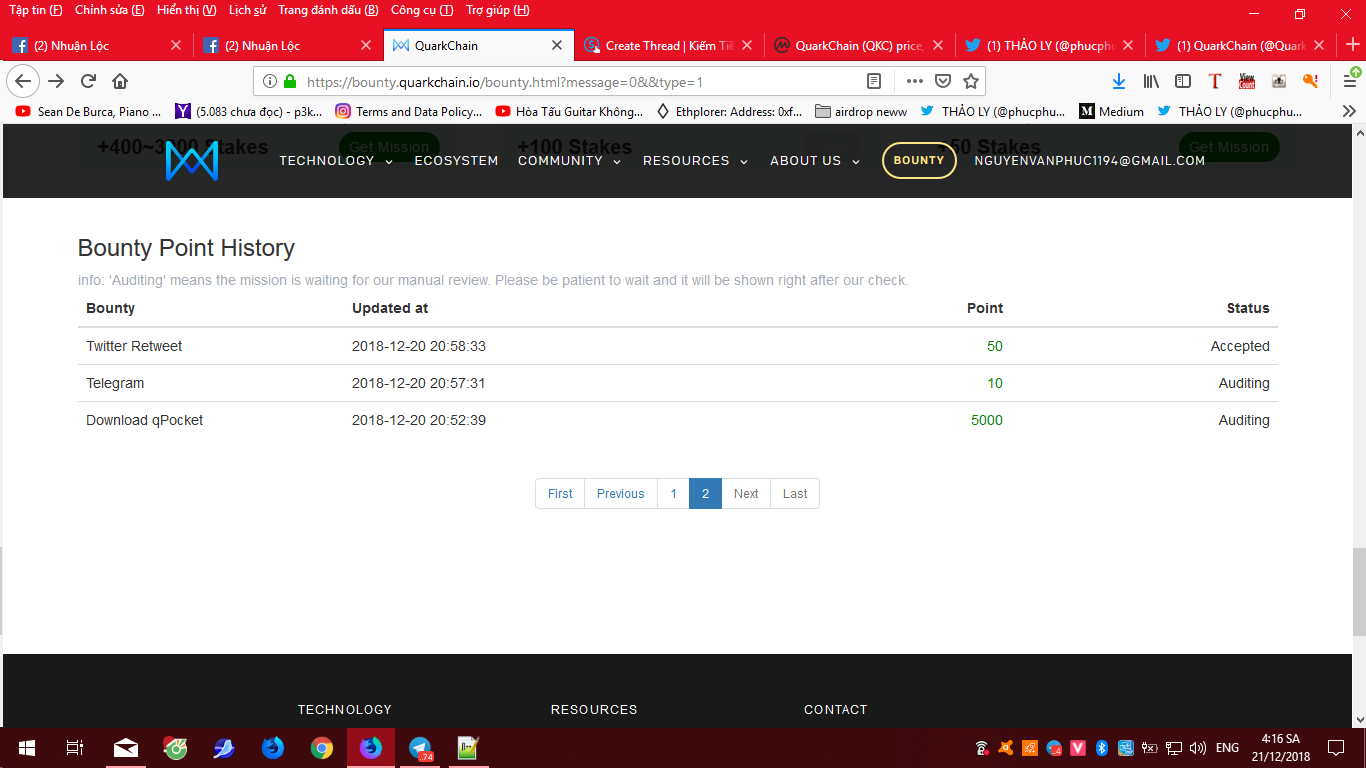
Task: Open Telegram from the taskbar
Action: 420,747
